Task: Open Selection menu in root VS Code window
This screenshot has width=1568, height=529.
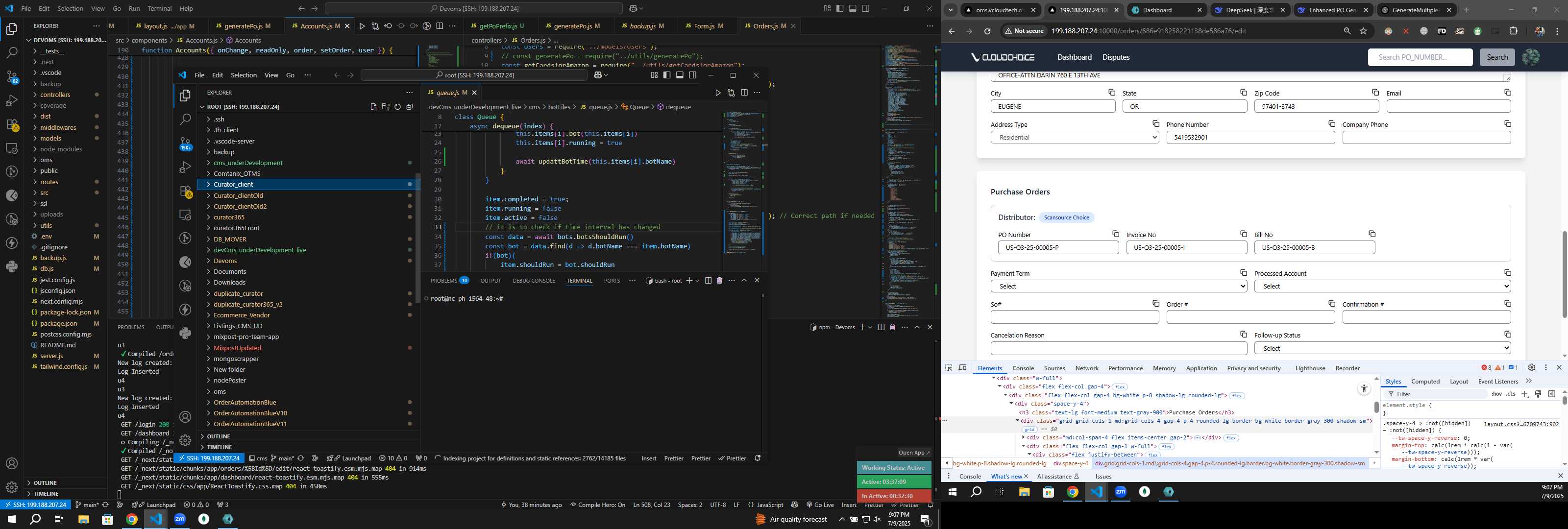Action: coord(244,75)
